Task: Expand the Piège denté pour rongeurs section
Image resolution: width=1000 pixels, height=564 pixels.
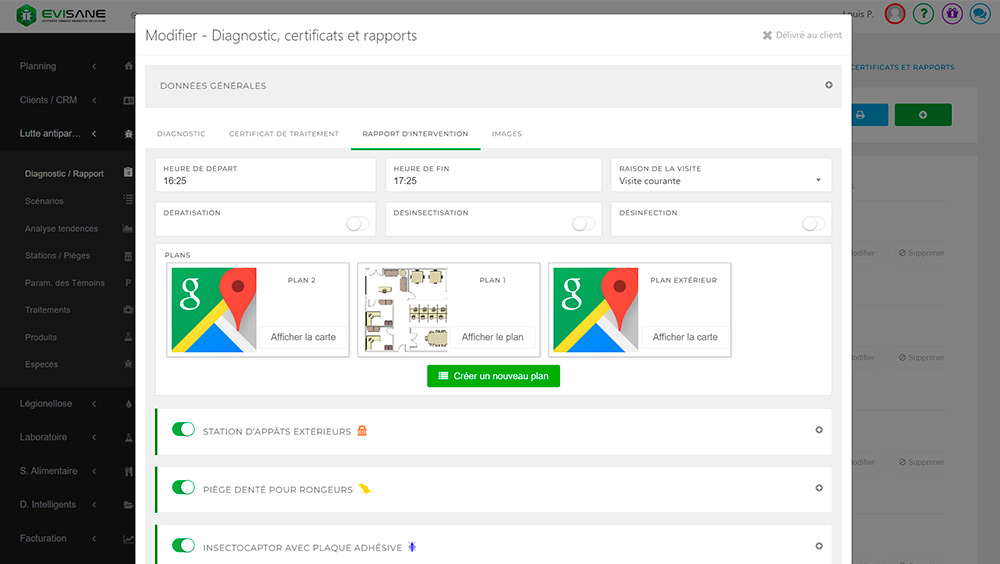Action: 819,488
